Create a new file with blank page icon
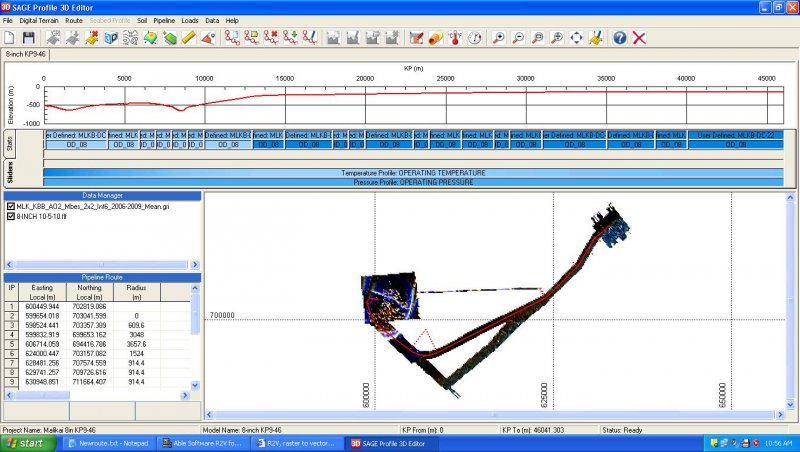Viewport: 800px width, 452px height. [8, 38]
